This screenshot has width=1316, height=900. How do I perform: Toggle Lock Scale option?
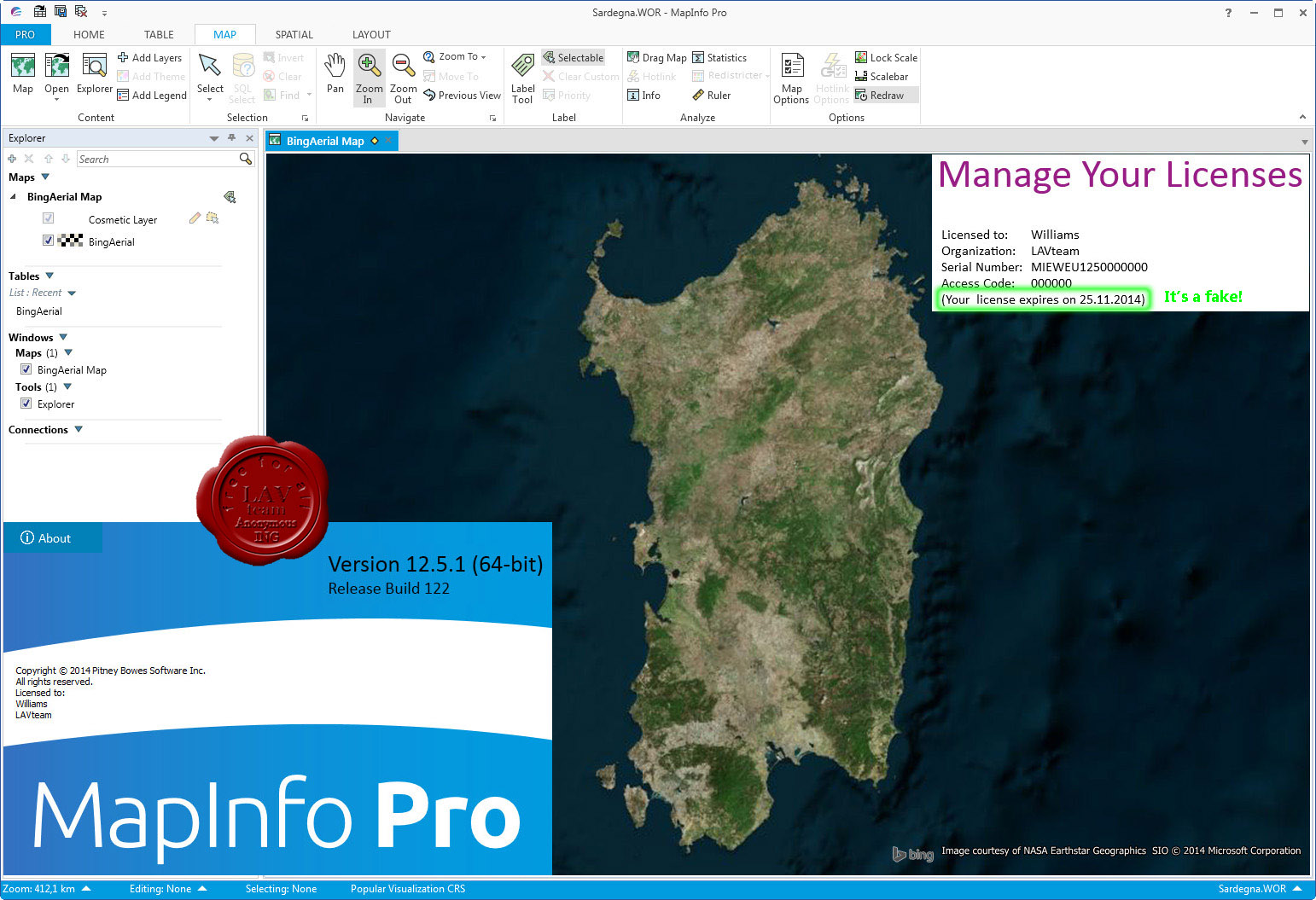(886, 58)
